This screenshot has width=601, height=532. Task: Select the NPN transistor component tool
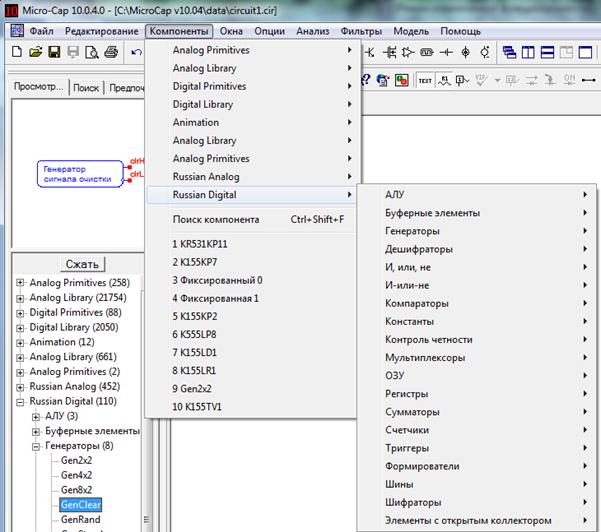370,52
